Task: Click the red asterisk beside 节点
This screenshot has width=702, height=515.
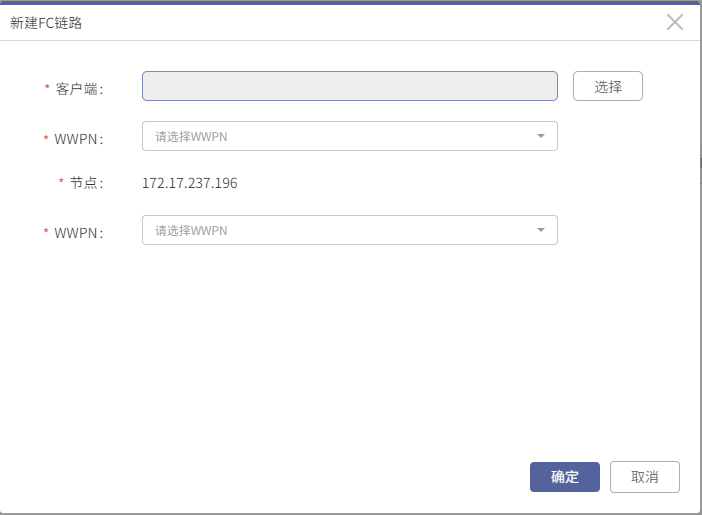Action: 61,180
